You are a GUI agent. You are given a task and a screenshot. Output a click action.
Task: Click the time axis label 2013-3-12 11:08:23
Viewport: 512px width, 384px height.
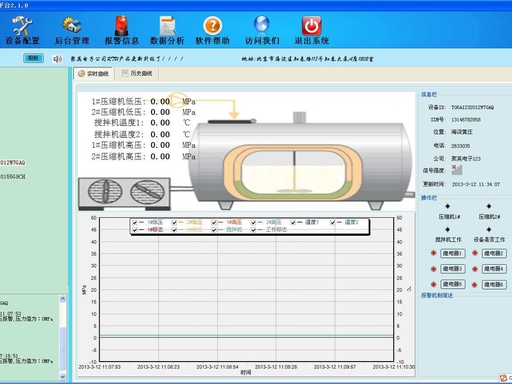(x=158, y=367)
